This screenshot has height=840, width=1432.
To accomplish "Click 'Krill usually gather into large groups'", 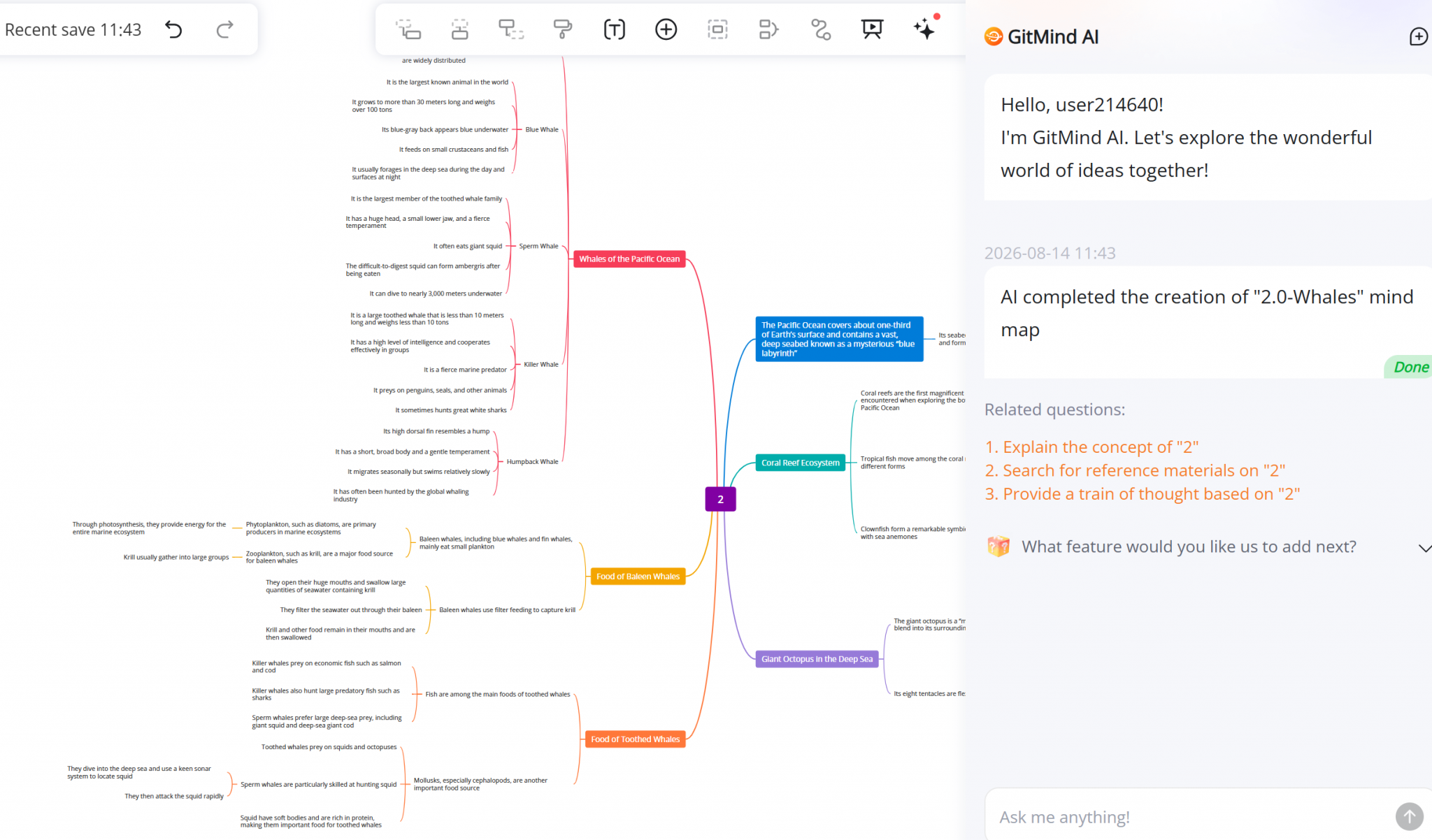I will 176,557.
